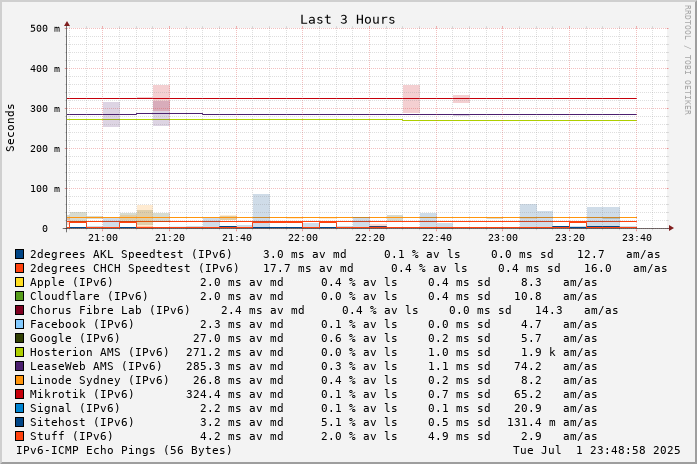
Task: Click the "300 m" y-axis label
Action: (45, 108)
